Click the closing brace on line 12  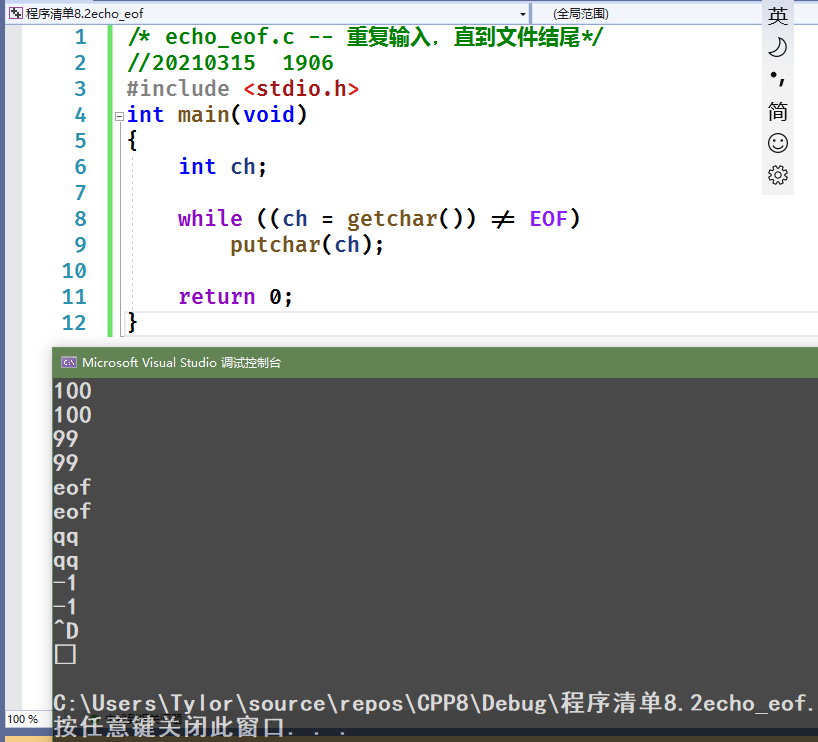coord(133,322)
